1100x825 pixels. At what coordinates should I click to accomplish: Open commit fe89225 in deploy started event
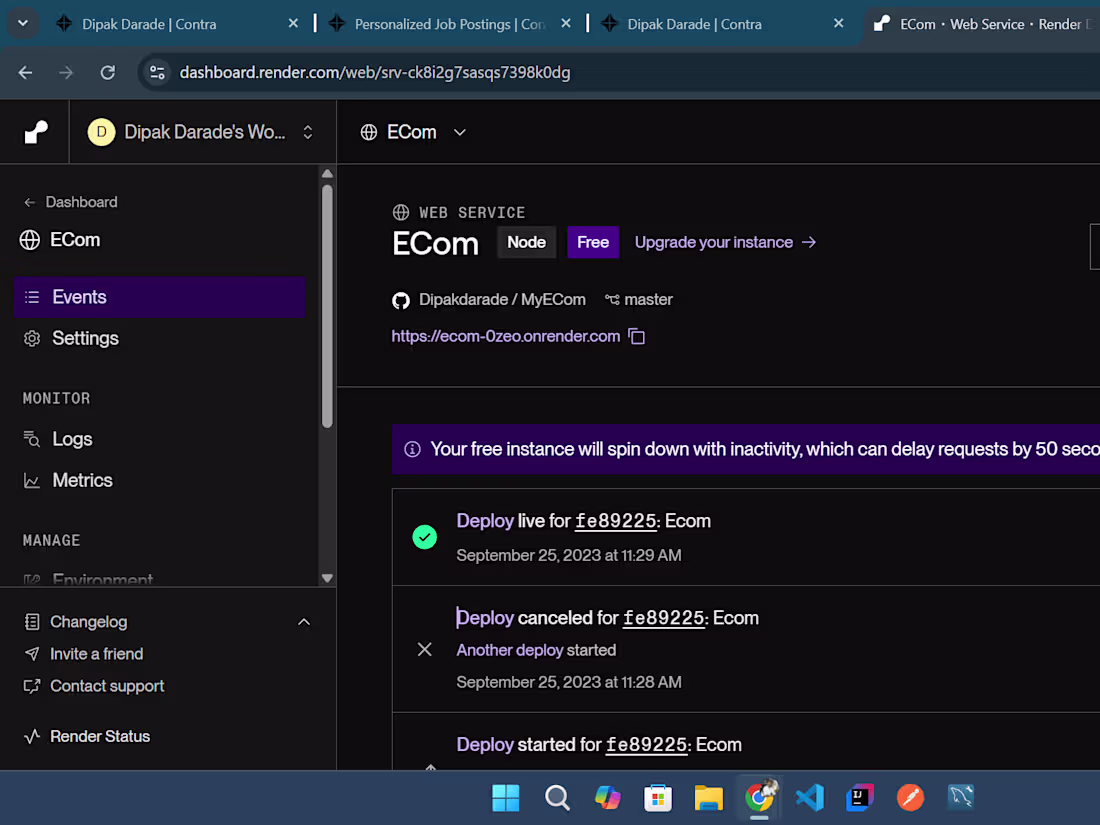point(646,745)
